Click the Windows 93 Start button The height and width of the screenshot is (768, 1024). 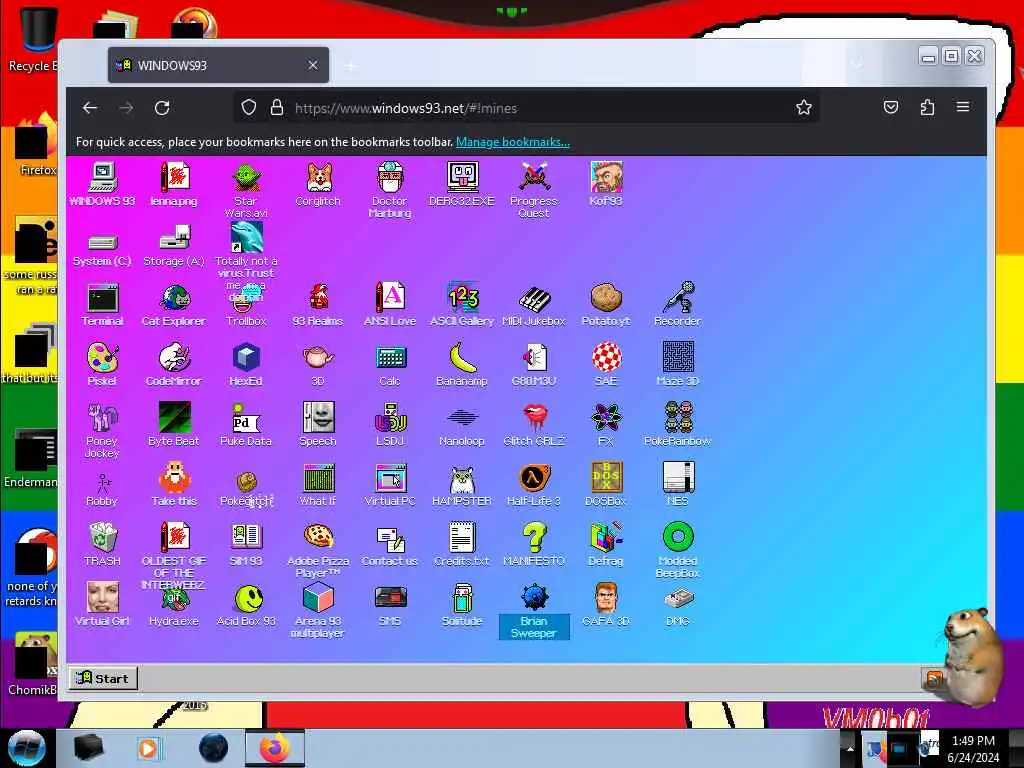(x=103, y=679)
